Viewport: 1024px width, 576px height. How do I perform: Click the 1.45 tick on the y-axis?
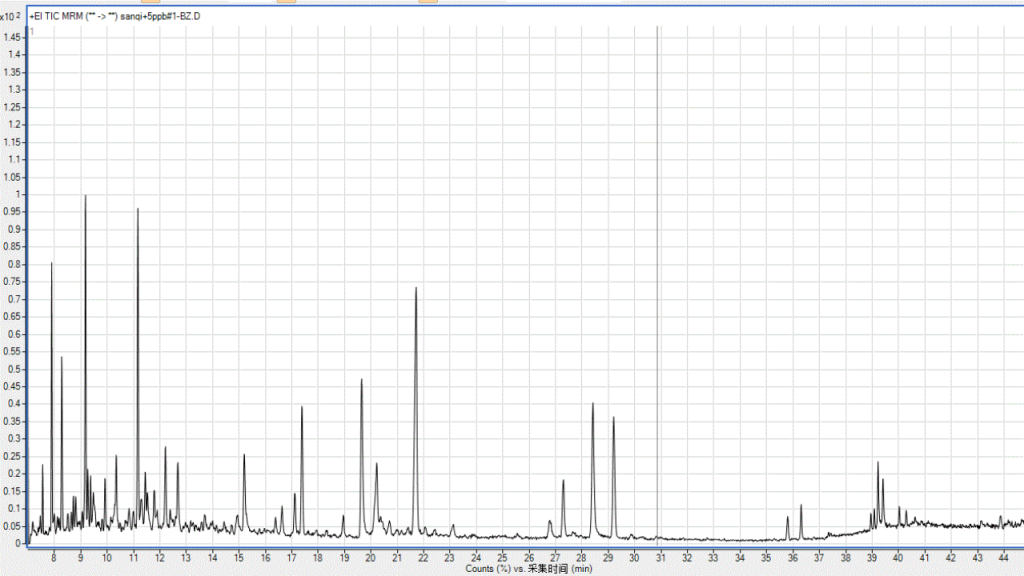[x=14, y=37]
